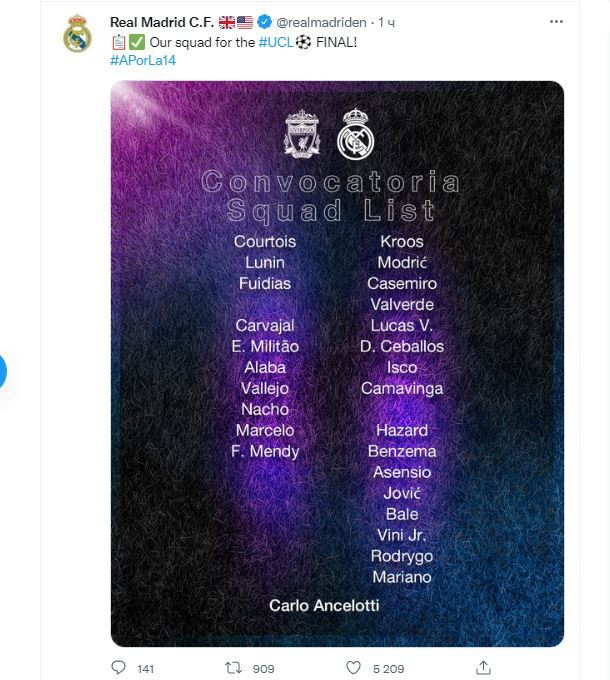
Task: Open the share upload icon
Action: tap(483, 667)
